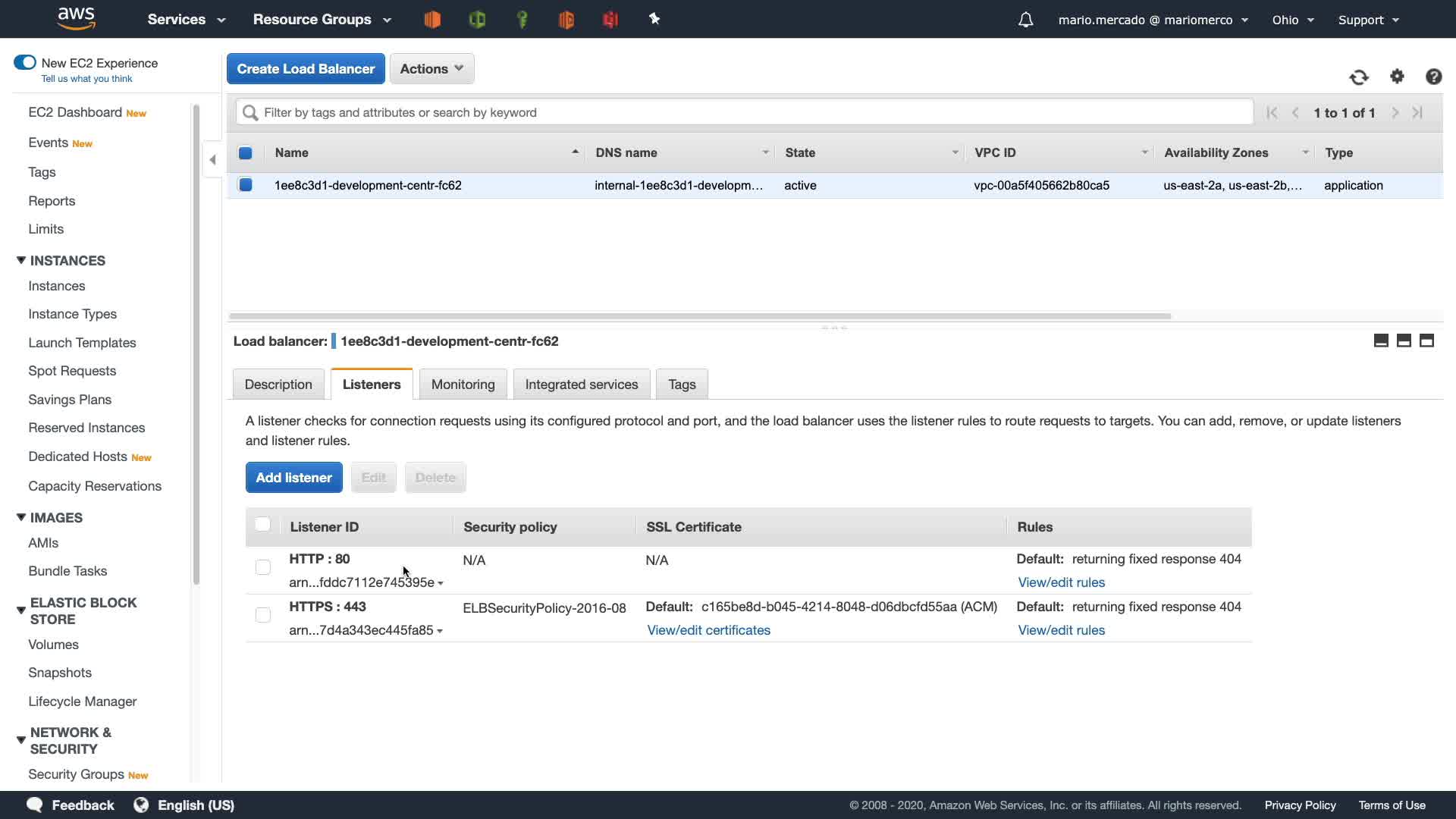
Task: Collapse the left navigation sidebar arrow
Action: (x=213, y=159)
